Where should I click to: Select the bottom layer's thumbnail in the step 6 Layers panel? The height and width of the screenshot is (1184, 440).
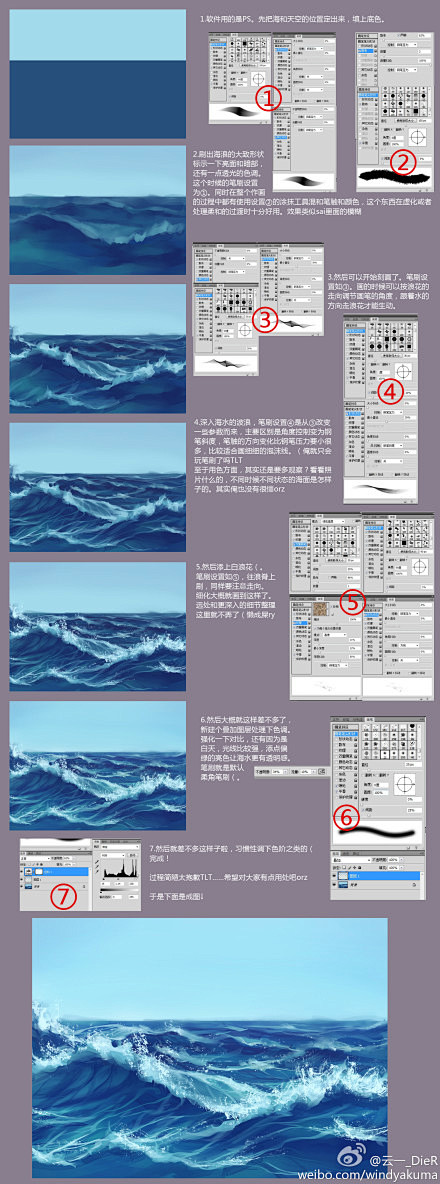pos(343,884)
